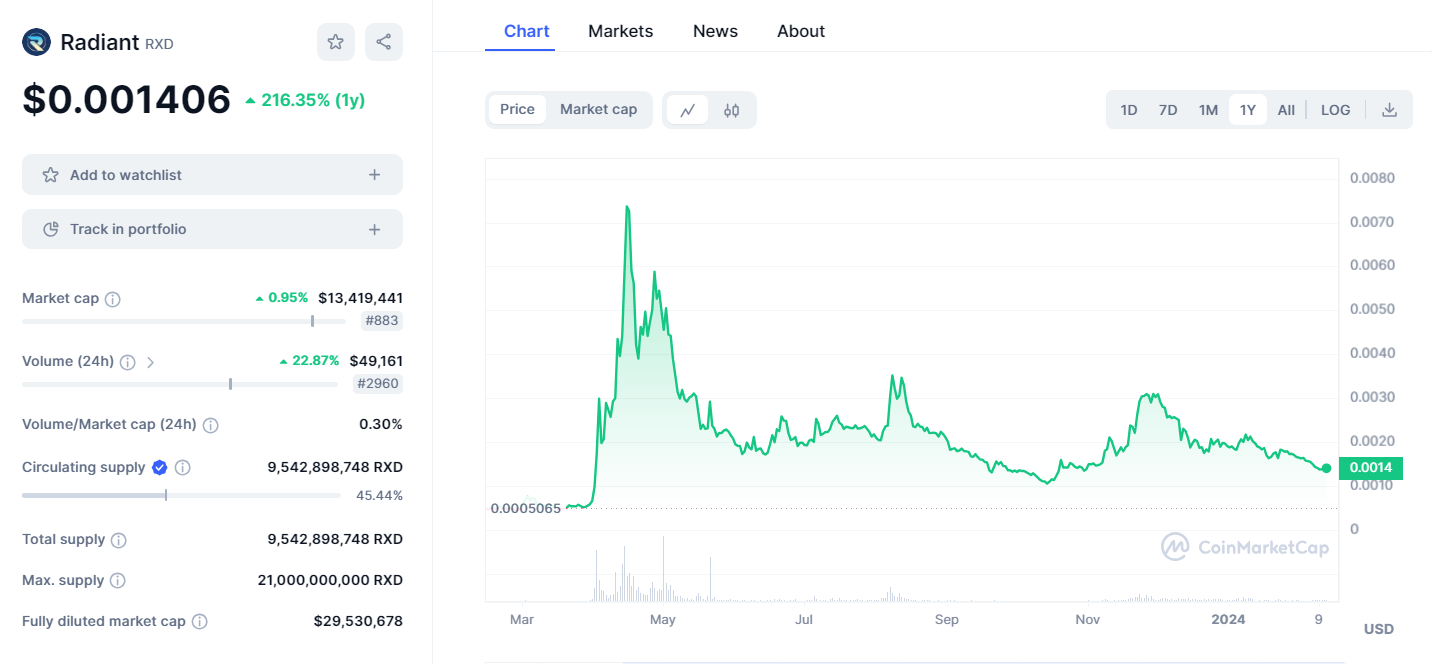
Task: Click Volume/Market cap (24h) info icon
Action: (x=210, y=425)
